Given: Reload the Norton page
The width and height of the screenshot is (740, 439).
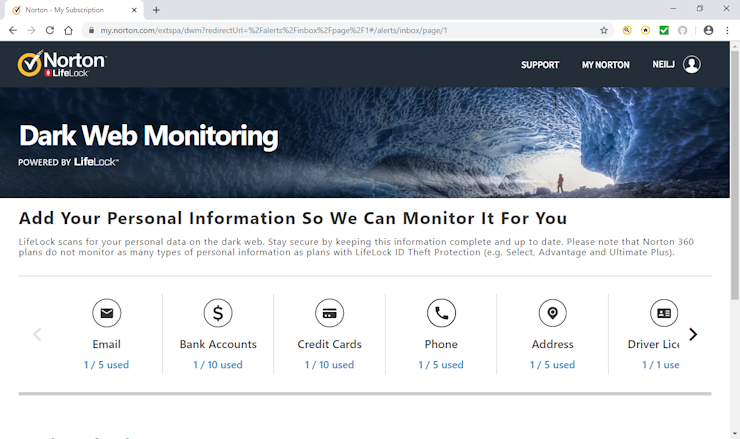Looking at the screenshot, I should coord(50,30).
